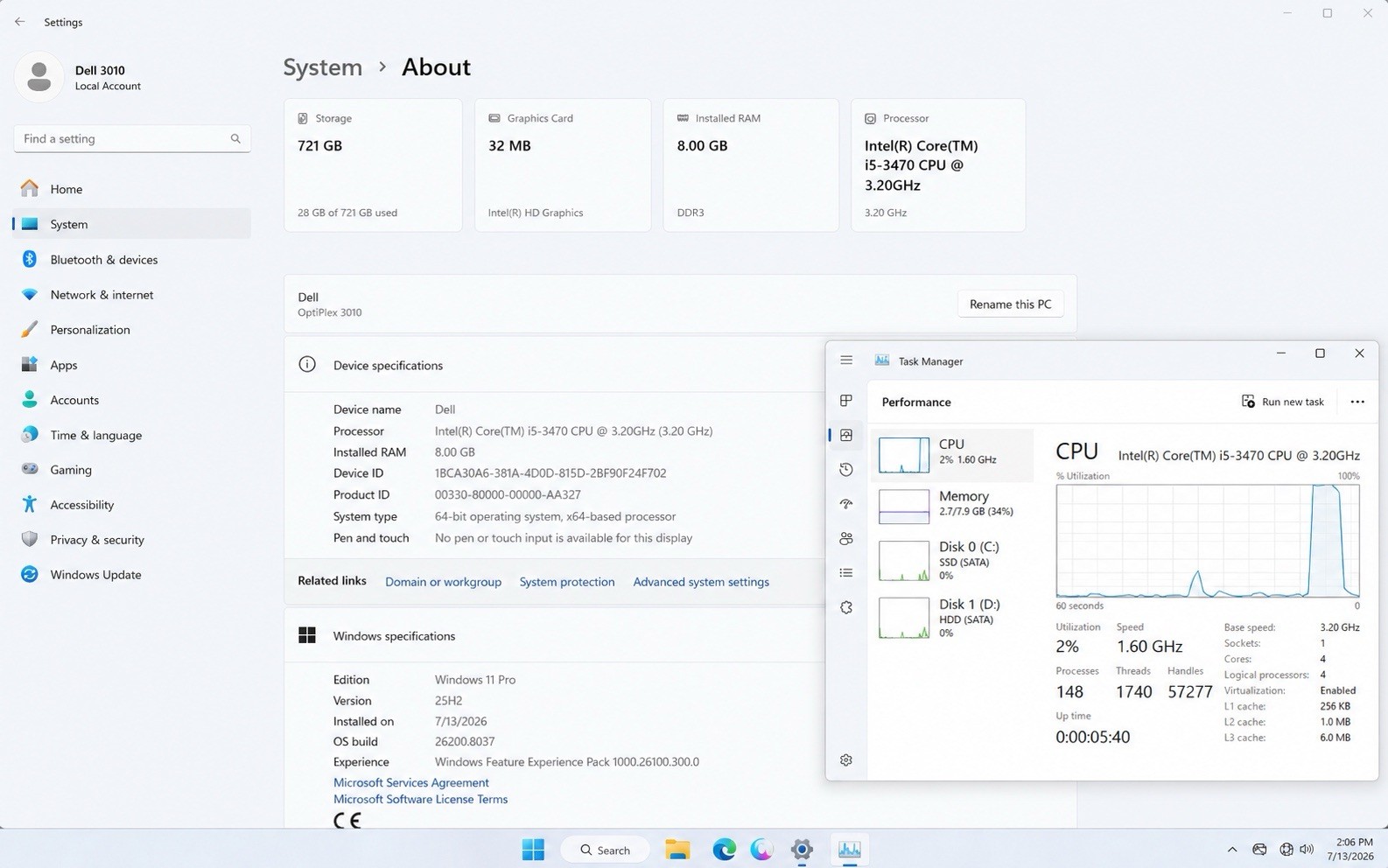Open Services icon in Task Manager sidebar
This screenshot has width=1388, height=868.
(846, 607)
